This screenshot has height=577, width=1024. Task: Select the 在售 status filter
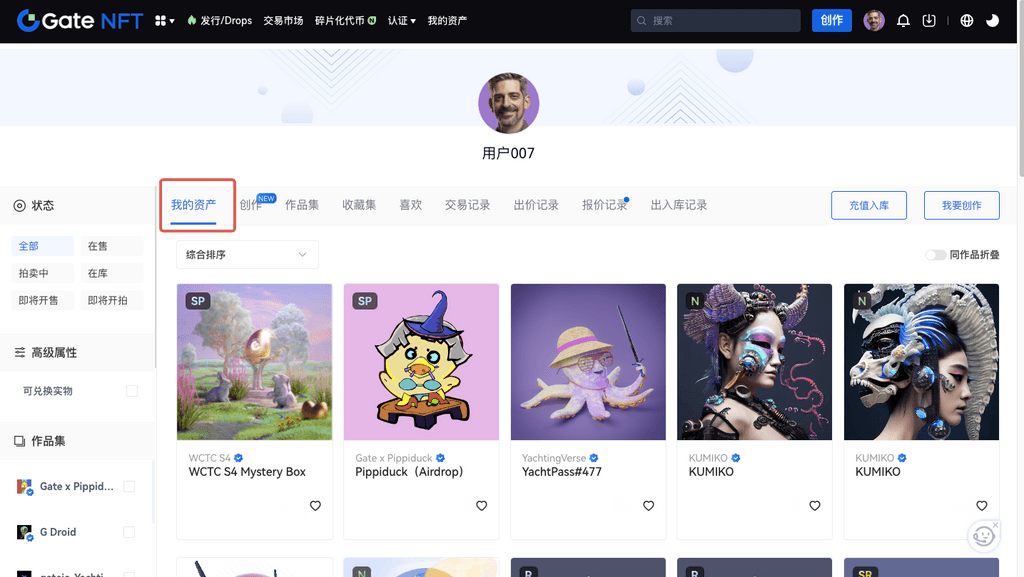[111, 246]
